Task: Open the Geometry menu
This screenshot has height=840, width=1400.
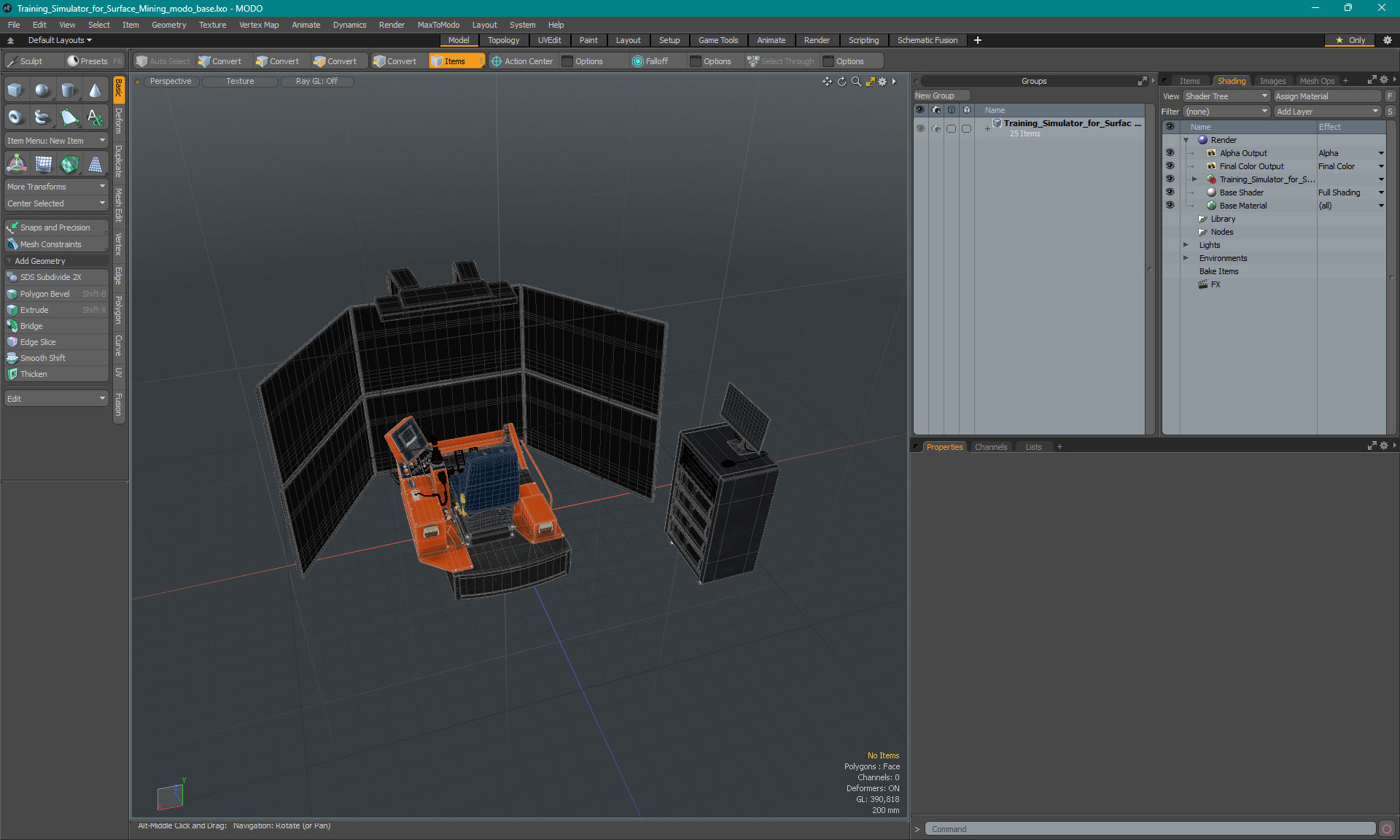Action: 168,25
